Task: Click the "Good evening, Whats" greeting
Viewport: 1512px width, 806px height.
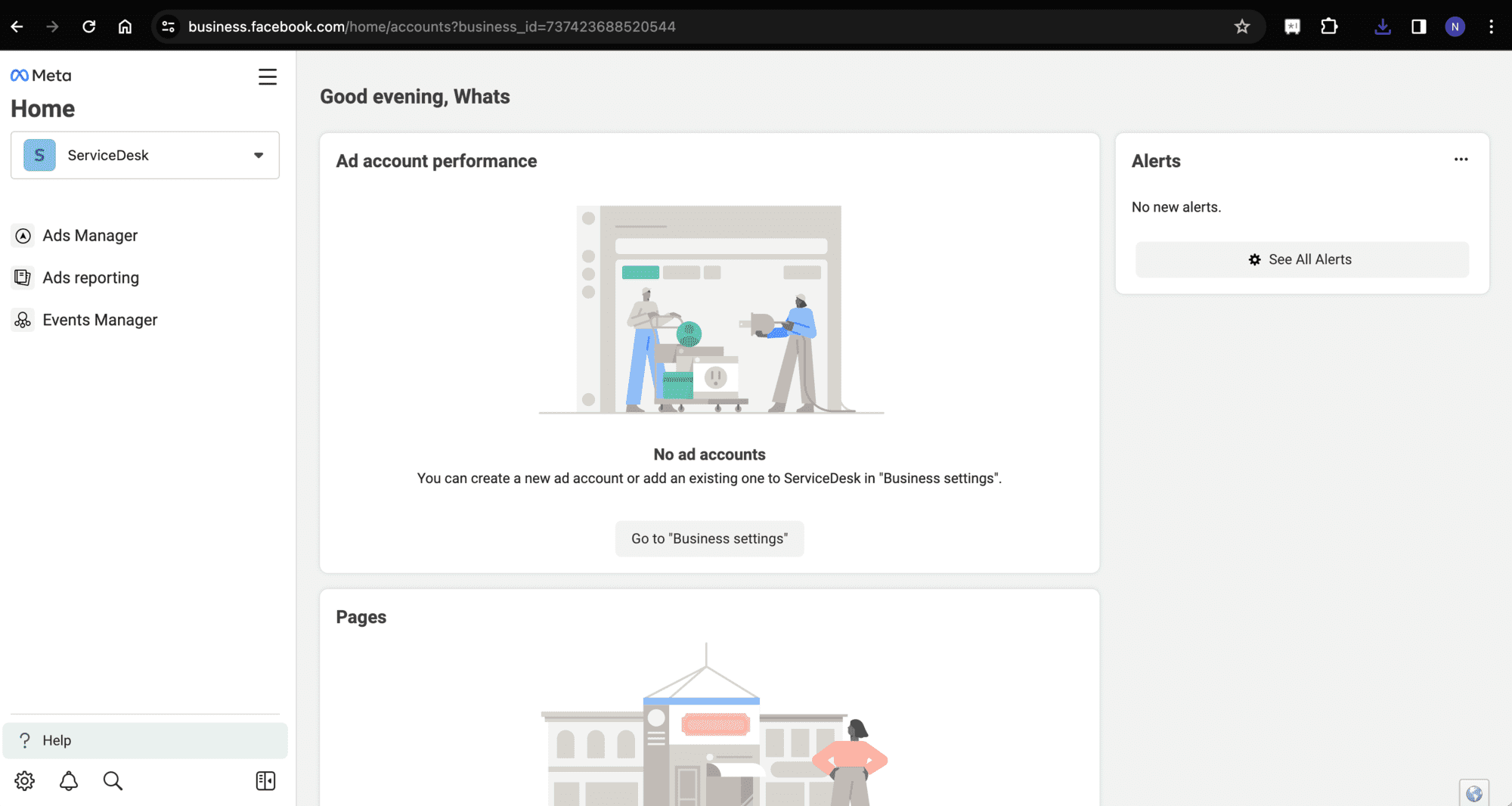Action: (415, 97)
